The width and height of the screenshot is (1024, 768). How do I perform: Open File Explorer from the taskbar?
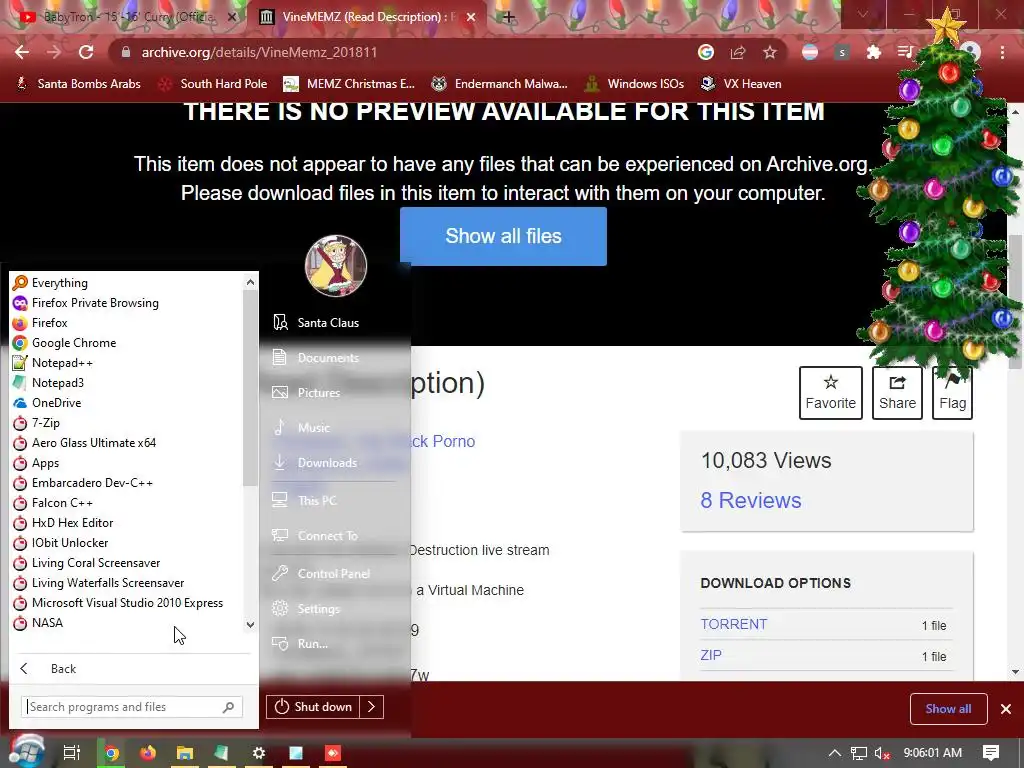coord(185,753)
